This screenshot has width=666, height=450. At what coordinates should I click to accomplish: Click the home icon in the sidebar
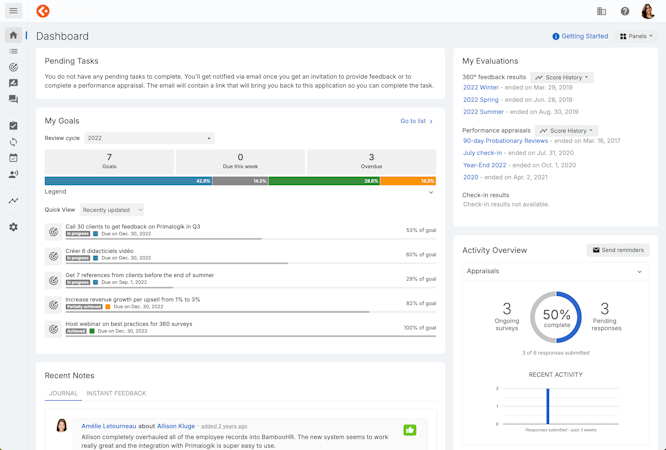(x=13, y=35)
